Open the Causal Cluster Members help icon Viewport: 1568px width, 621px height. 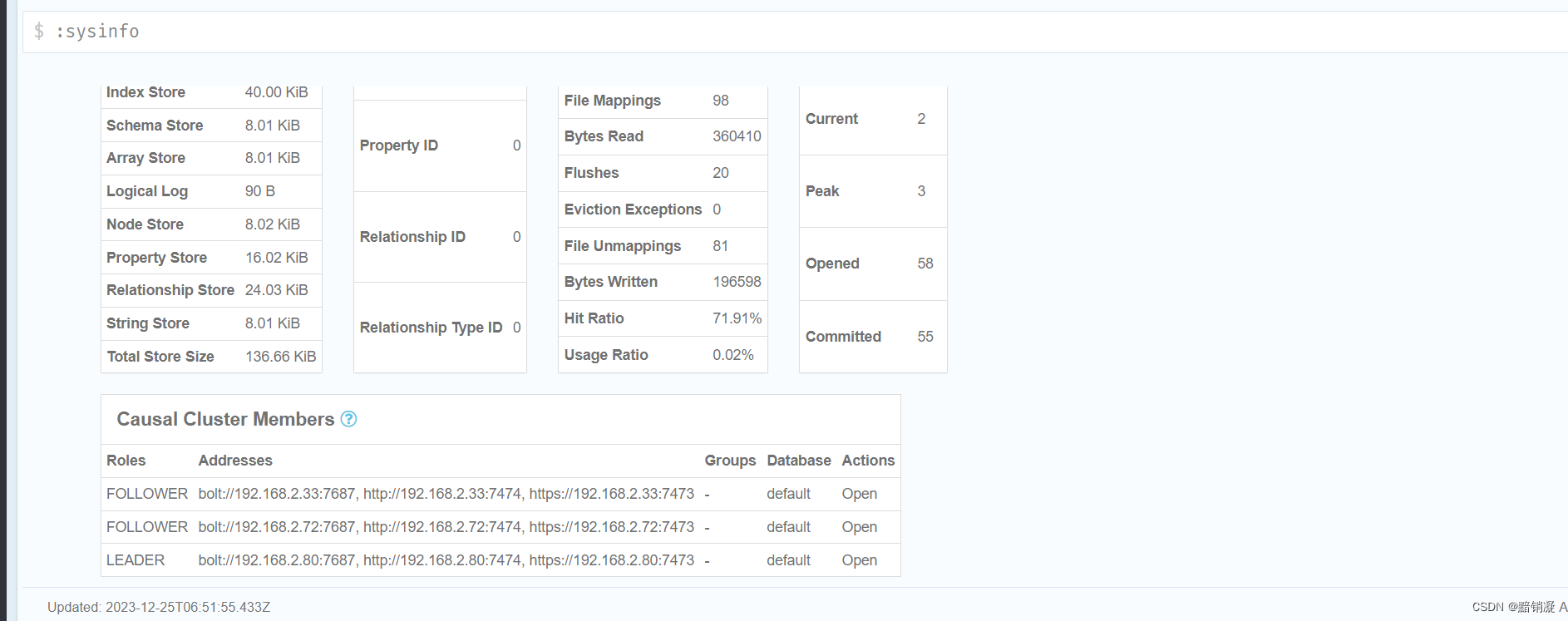click(x=349, y=419)
